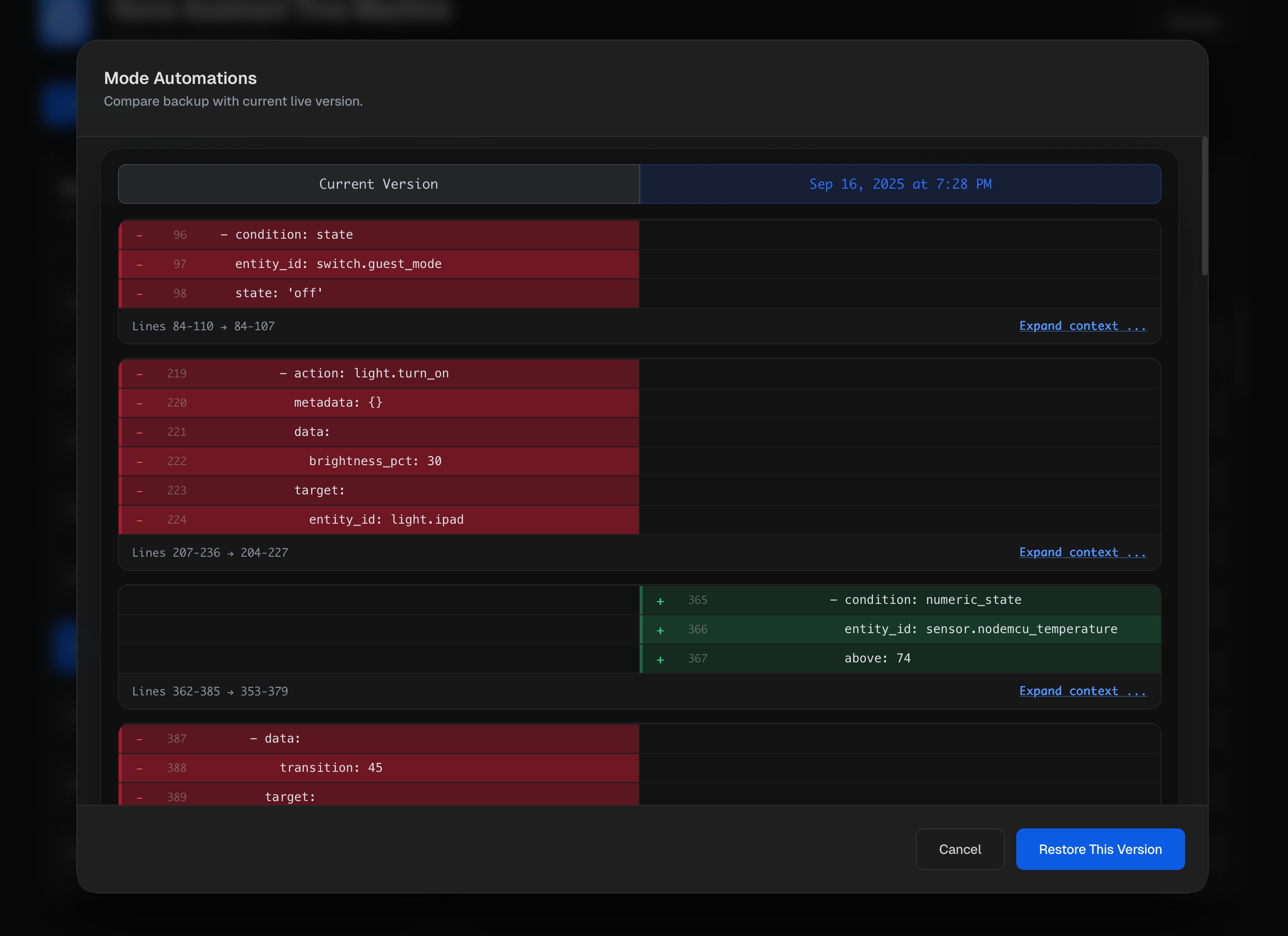Select removed line brightness_pct: 30

point(375,461)
